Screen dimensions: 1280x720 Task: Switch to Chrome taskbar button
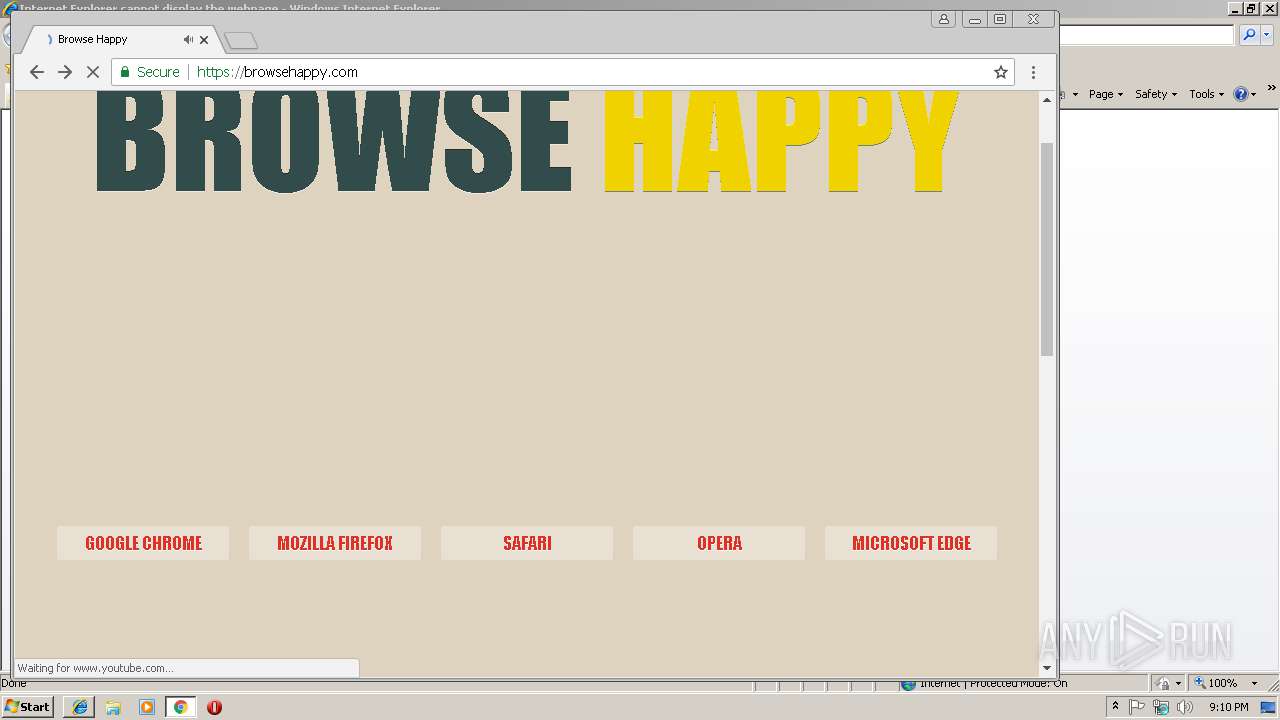coord(180,707)
